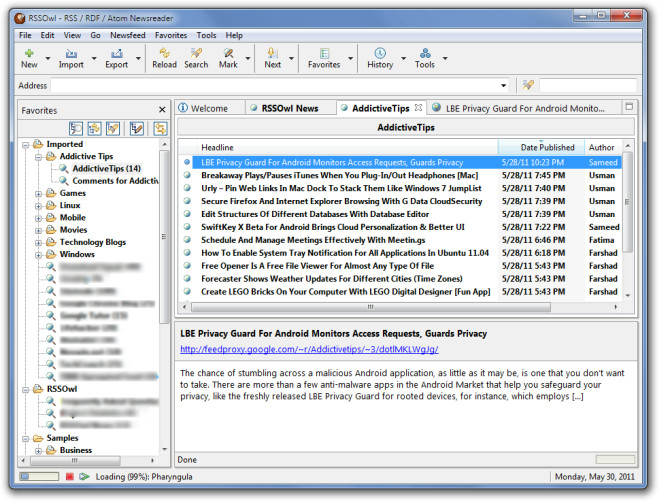This screenshot has width=660, height=502.
Task: Open Address bar history dropdown
Action: pos(503,85)
